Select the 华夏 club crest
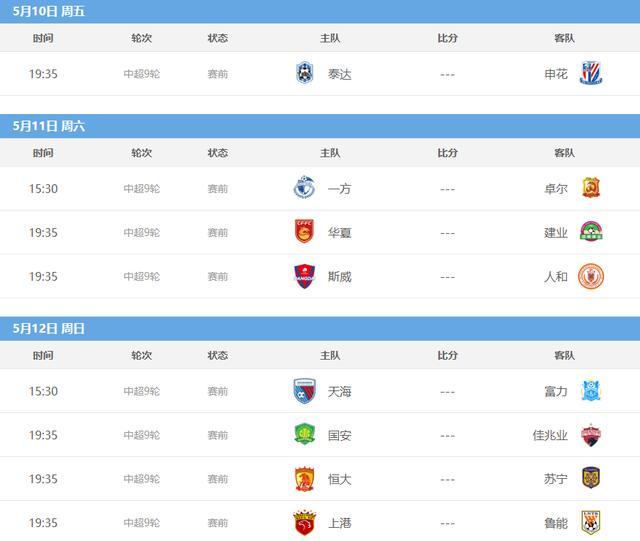640x541 pixels. [x=304, y=231]
